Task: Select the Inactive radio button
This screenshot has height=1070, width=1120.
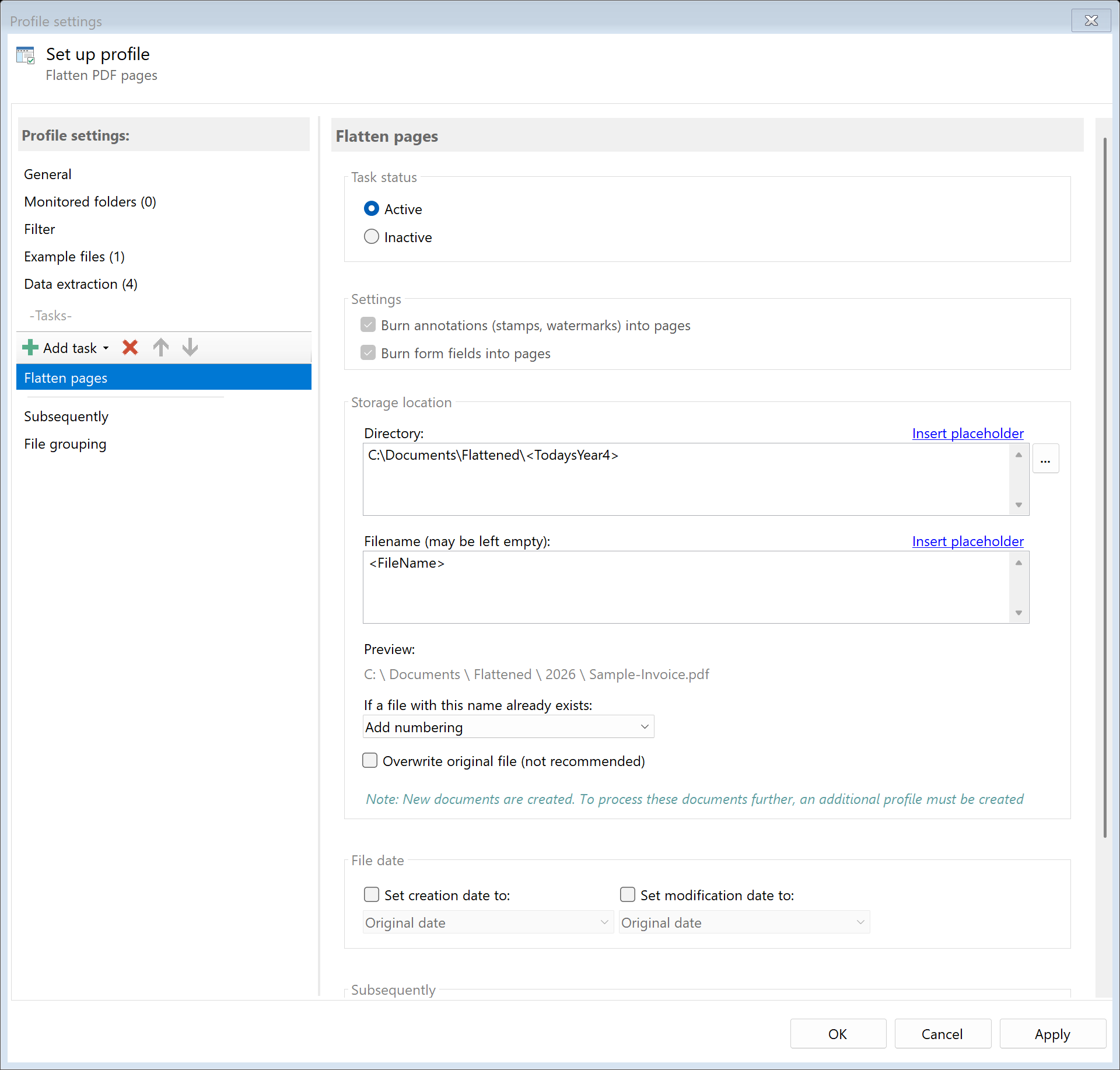Action: click(372, 237)
